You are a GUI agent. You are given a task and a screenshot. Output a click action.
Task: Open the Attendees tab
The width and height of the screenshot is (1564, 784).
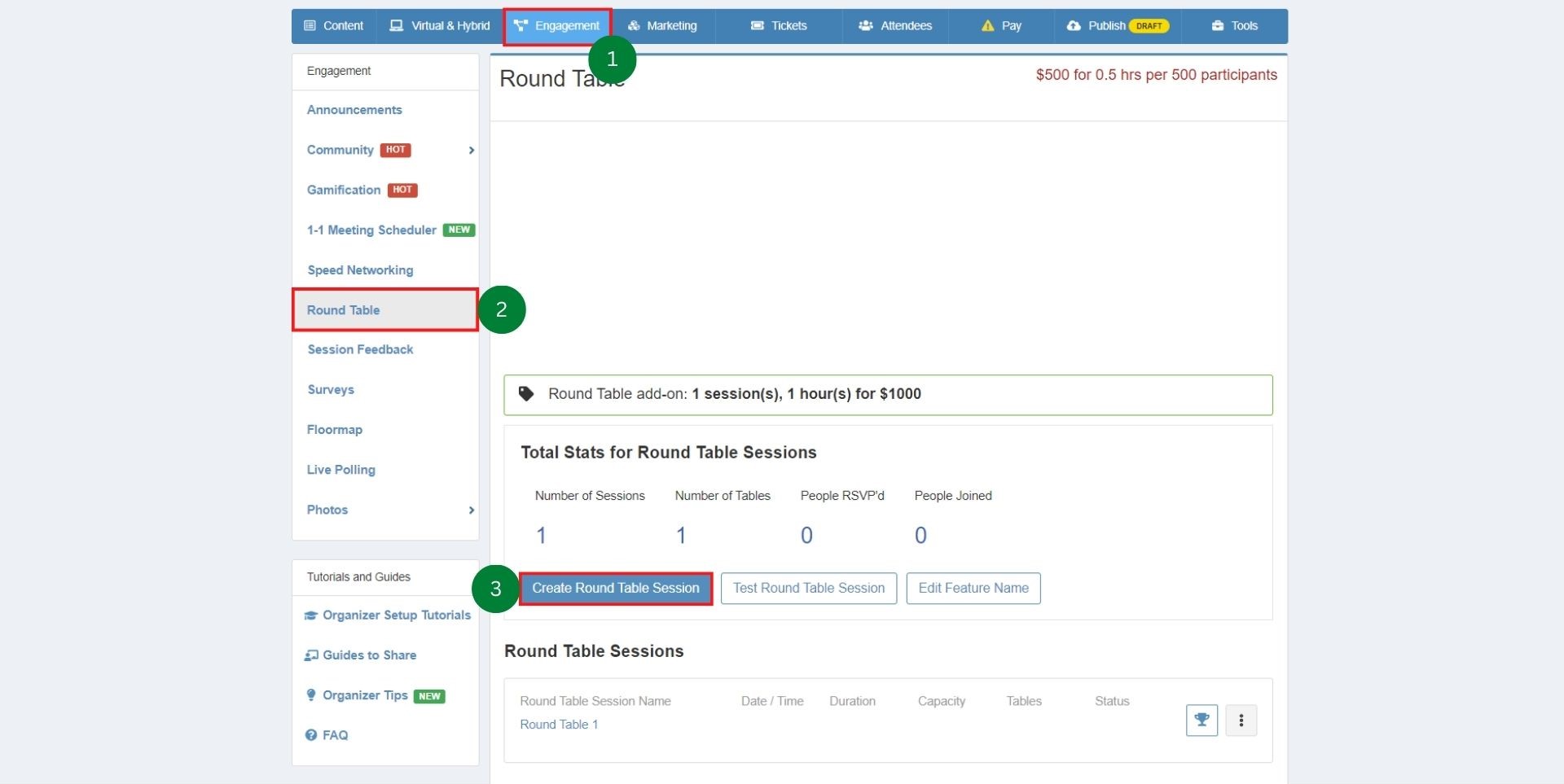pyautogui.click(x=895, y=26)
